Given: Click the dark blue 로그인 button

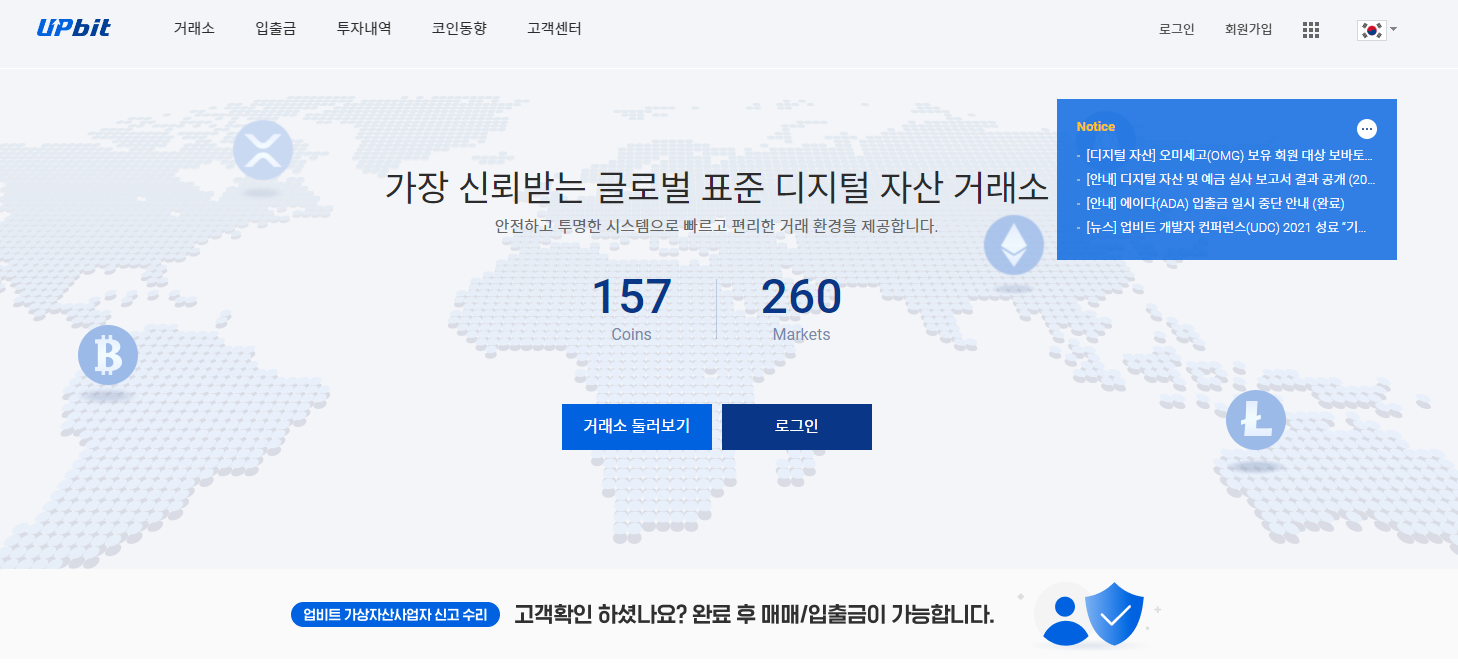Looking at the screenshot, I should 797,427.
